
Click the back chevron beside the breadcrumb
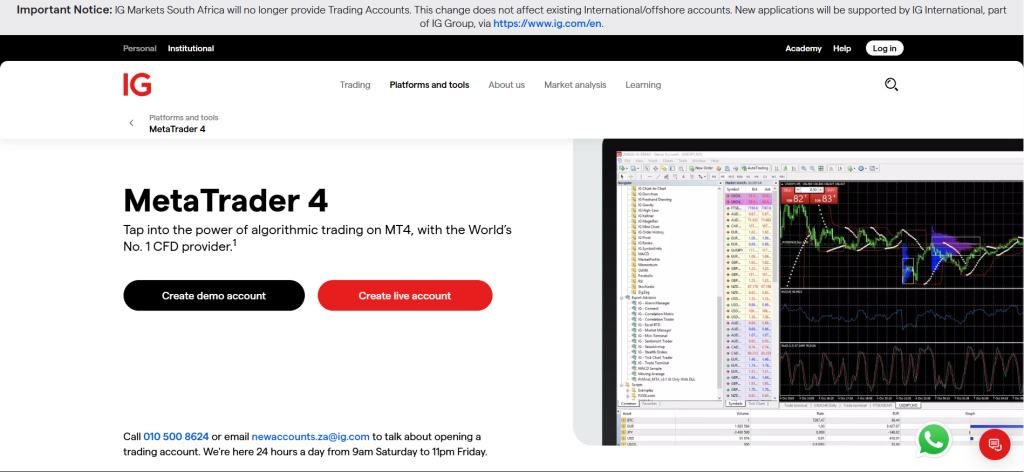[131, 123]
